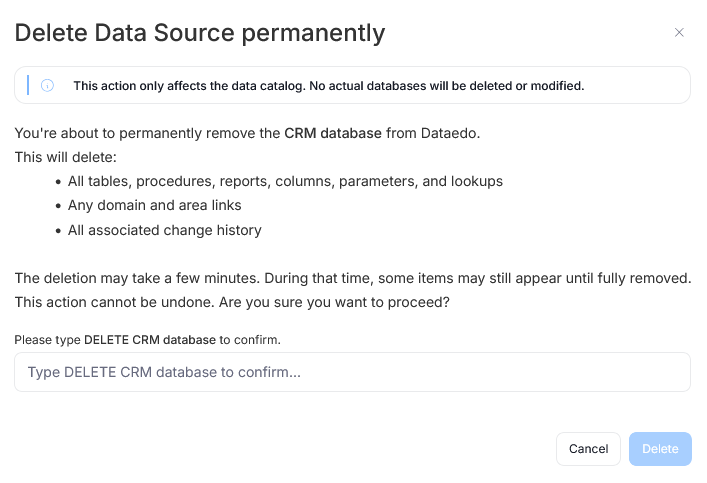Image resolution: width=707 pixels, height=483 pixels.
Task: Cancel the data source deletion
Action: (588, 449)
